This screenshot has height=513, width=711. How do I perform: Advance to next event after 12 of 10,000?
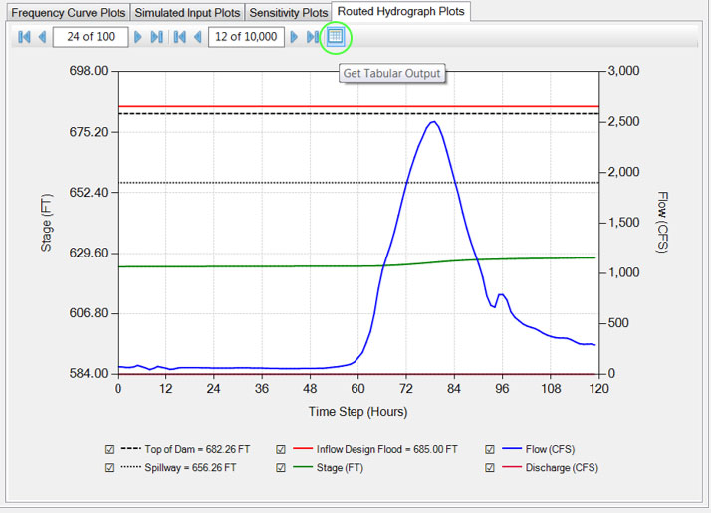coord(295,37)
